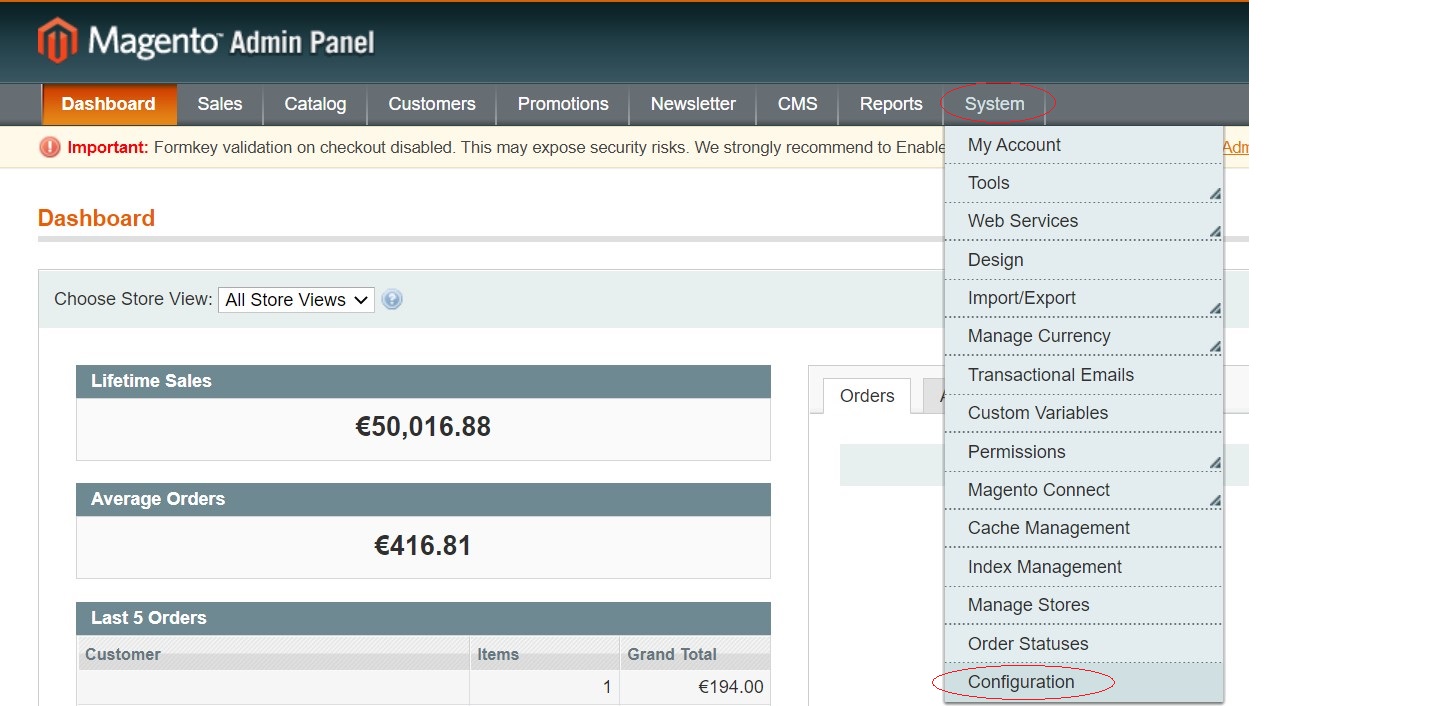Open the System menu
Image resolution: width=1440 pixels, height=706 pixels.
pyautogui.click(x=995, y=104)
